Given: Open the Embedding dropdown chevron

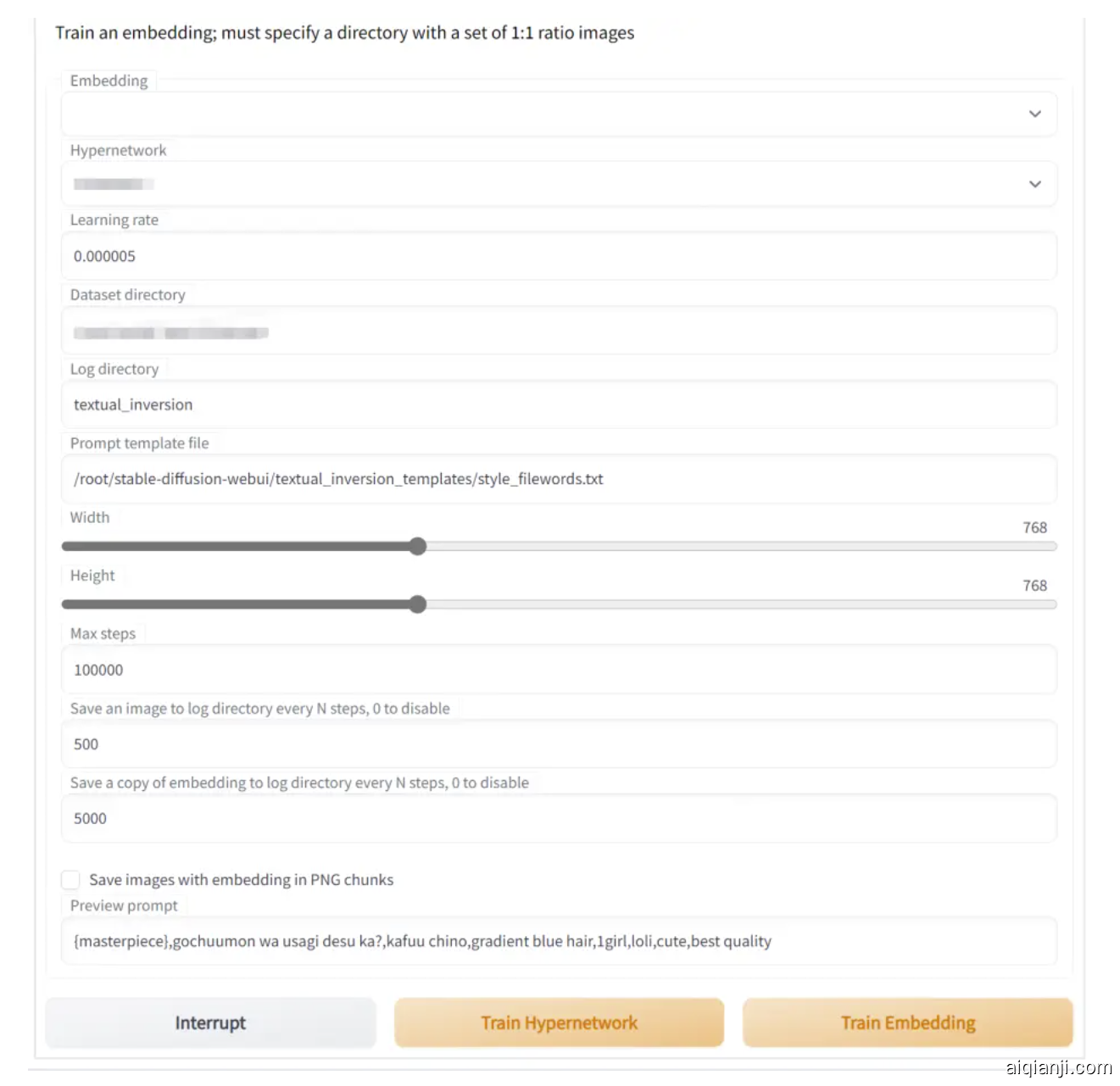Looking at the screenshot, I should click(1034, 114).
